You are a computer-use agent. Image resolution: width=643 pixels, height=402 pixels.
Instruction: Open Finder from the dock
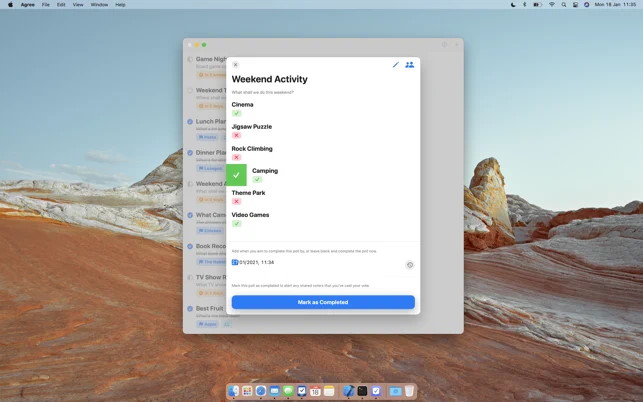click(234, 391)
